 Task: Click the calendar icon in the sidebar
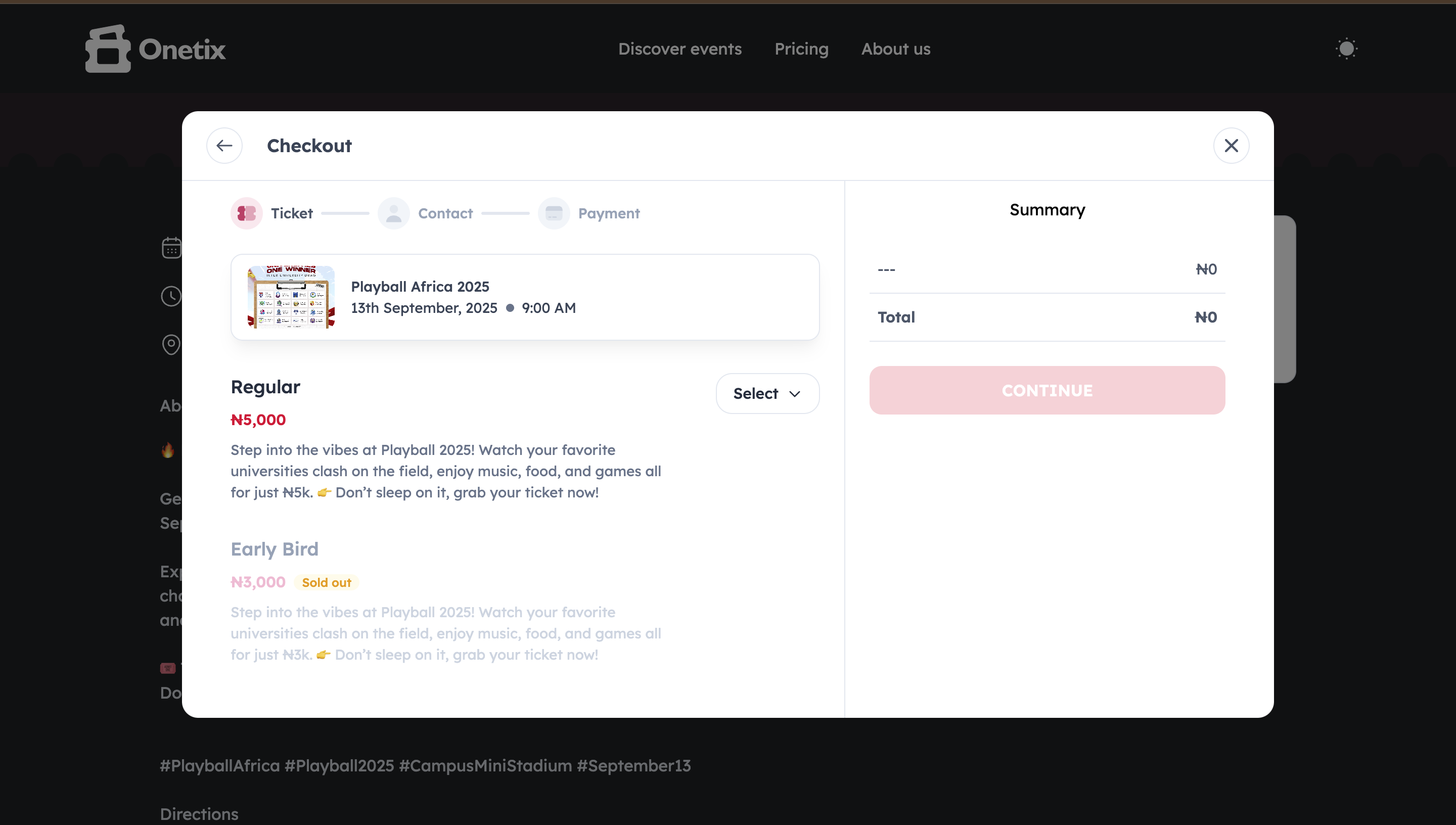coord(172,248)
